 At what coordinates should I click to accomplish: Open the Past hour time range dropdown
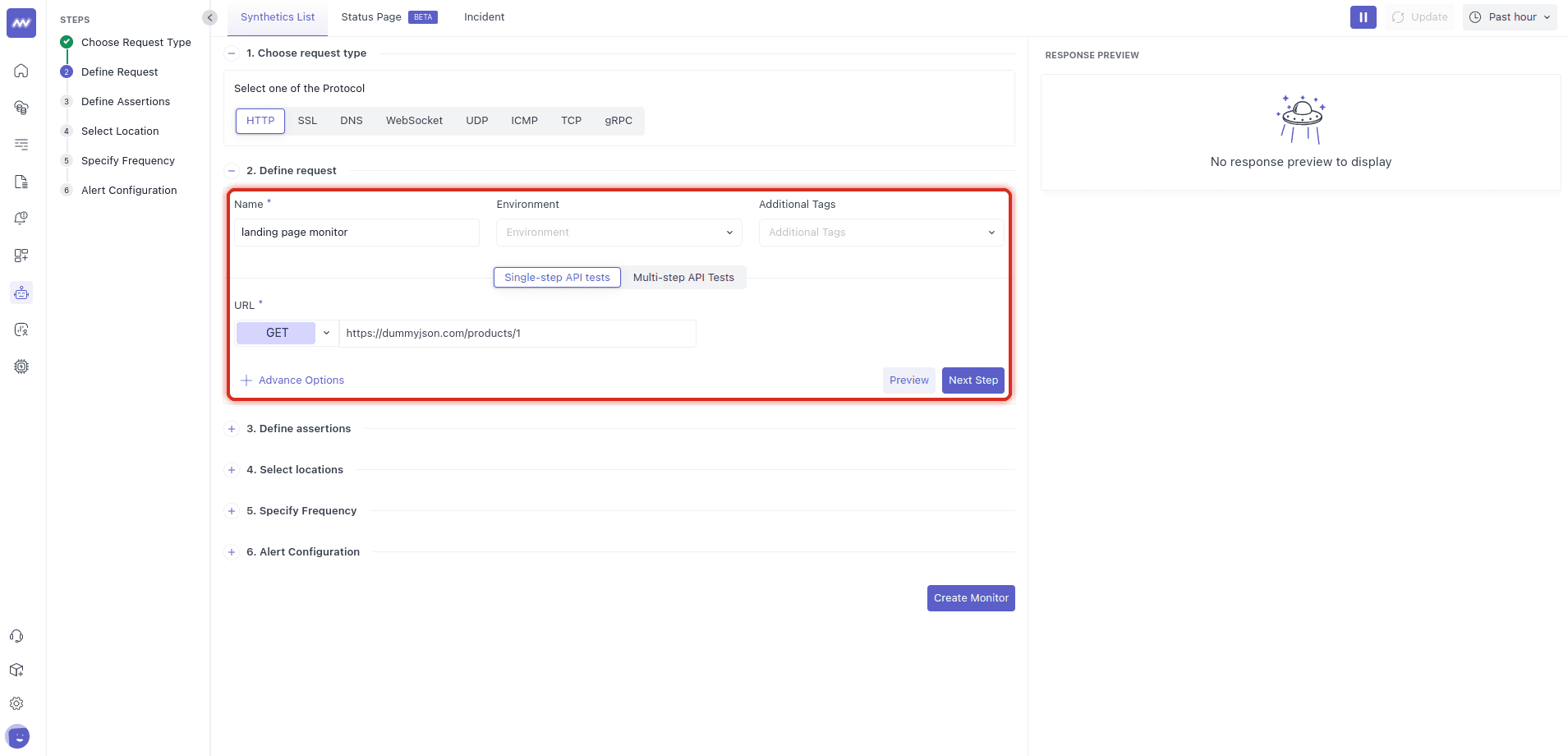click(1510, 17)
